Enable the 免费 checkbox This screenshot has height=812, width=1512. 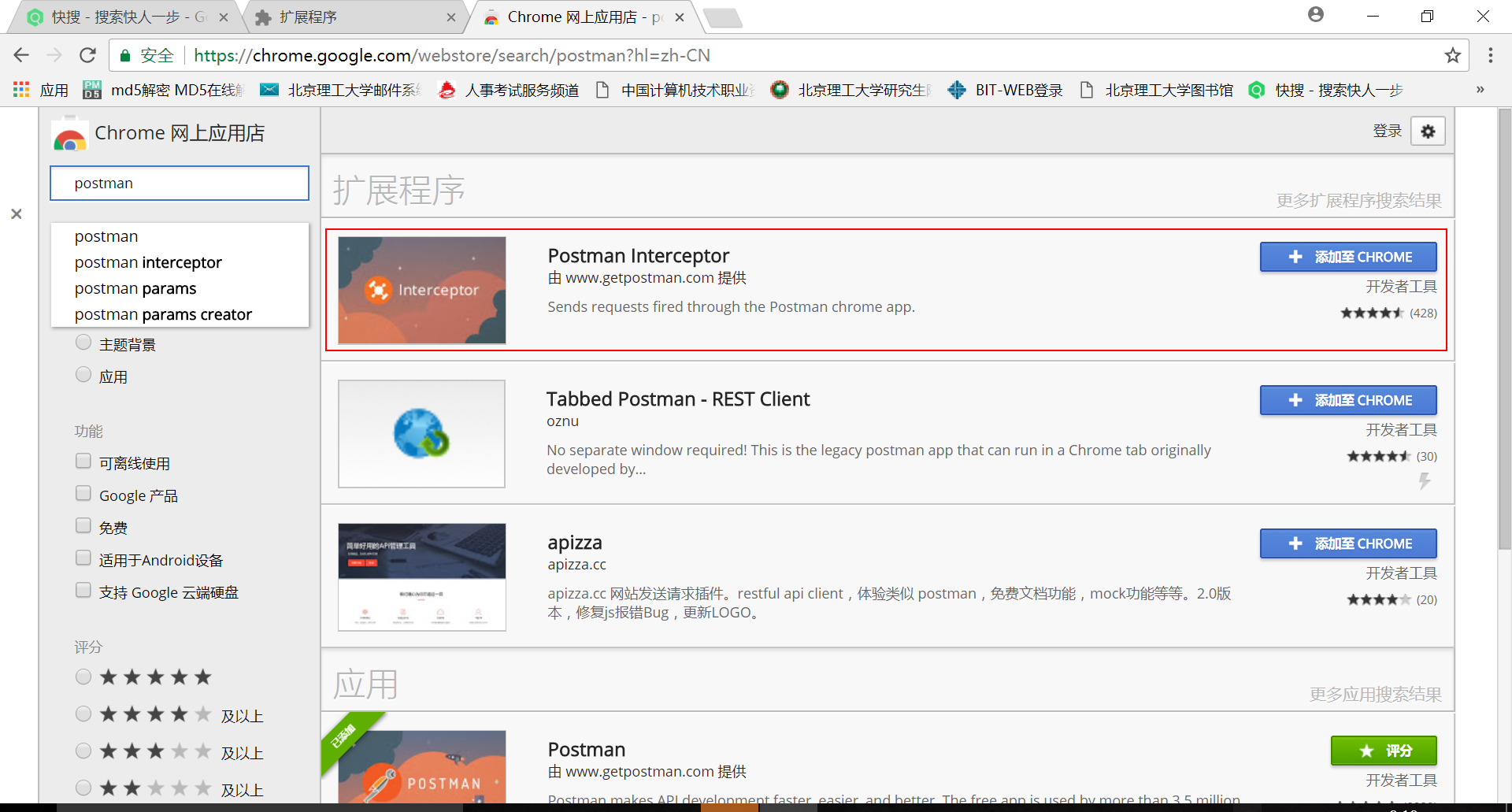[83, 526]
